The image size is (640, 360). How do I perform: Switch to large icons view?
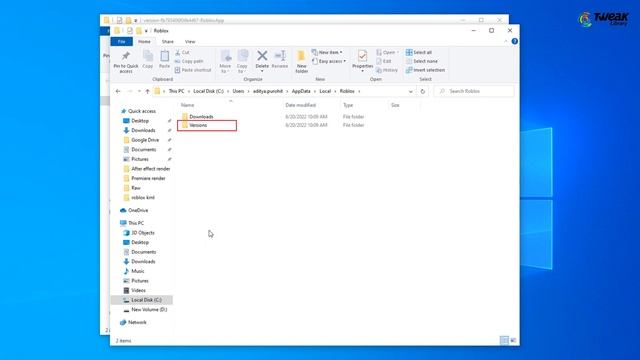[x=513, y=340]
